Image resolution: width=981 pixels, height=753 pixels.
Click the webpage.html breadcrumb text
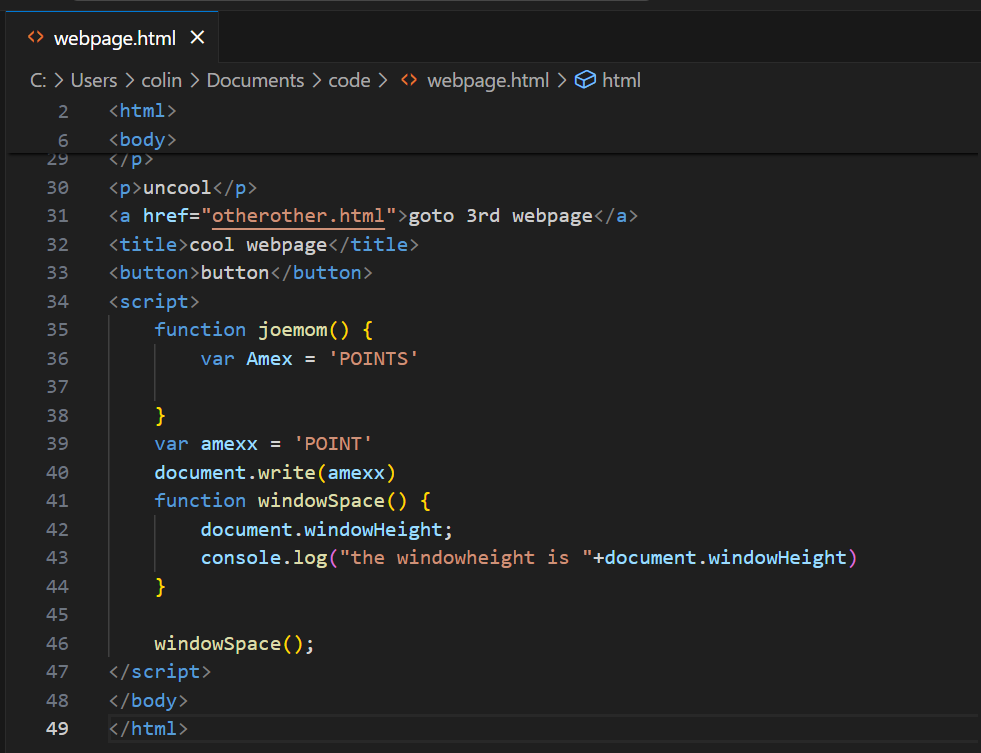(x=488, y=80)
